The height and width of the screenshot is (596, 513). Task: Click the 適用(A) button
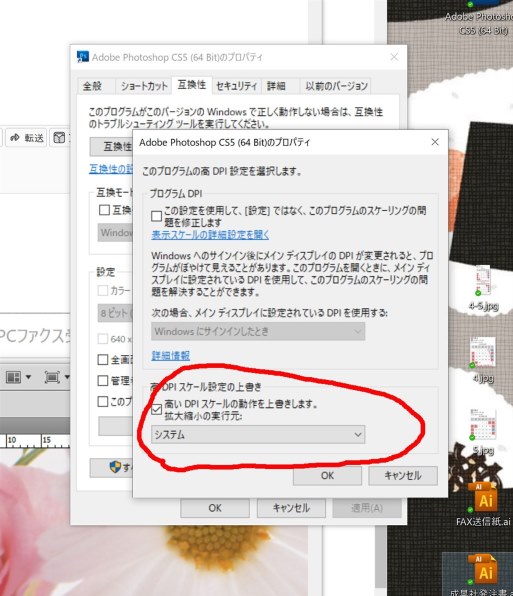click(x=367, y=508)
